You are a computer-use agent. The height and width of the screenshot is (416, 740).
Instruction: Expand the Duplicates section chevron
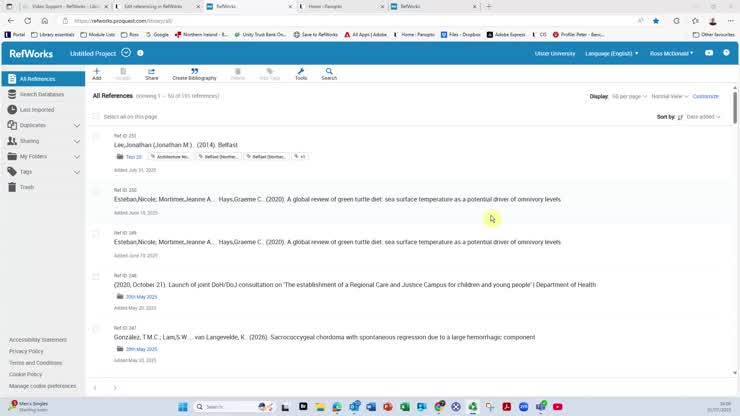(77, 126)
